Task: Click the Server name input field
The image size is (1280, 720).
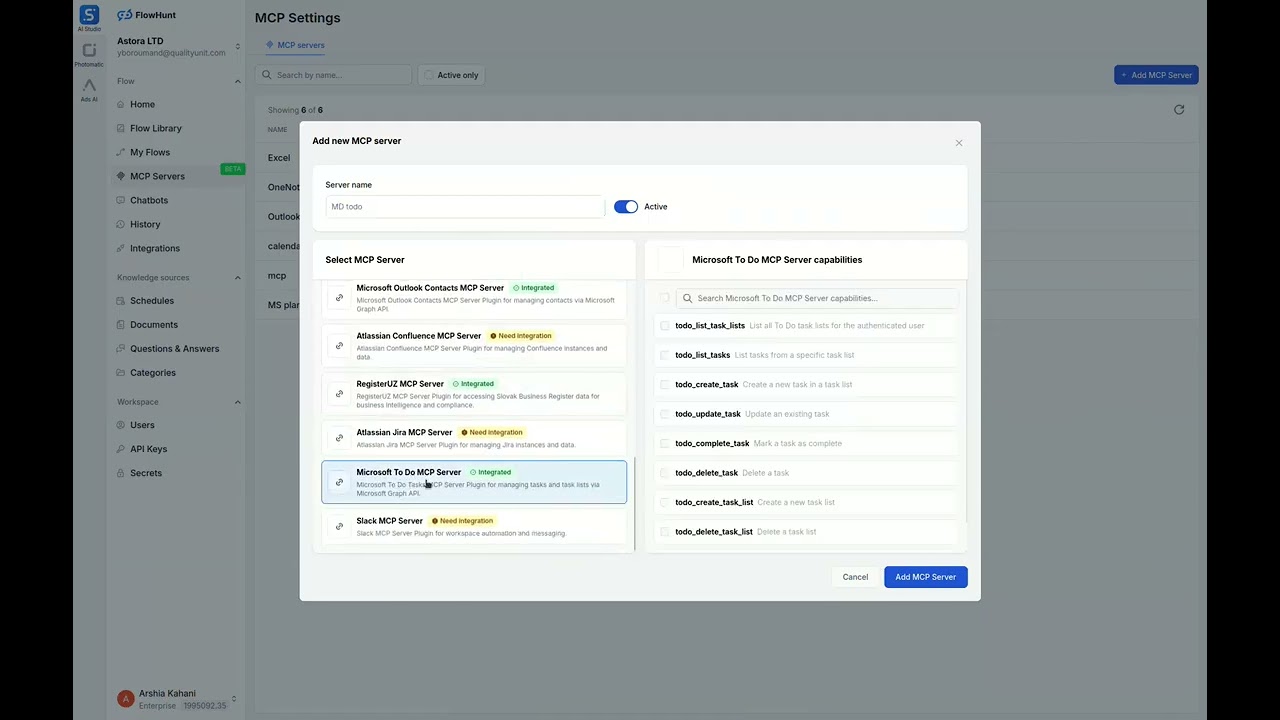Action: pyautogui.click(x=465, y=207)
